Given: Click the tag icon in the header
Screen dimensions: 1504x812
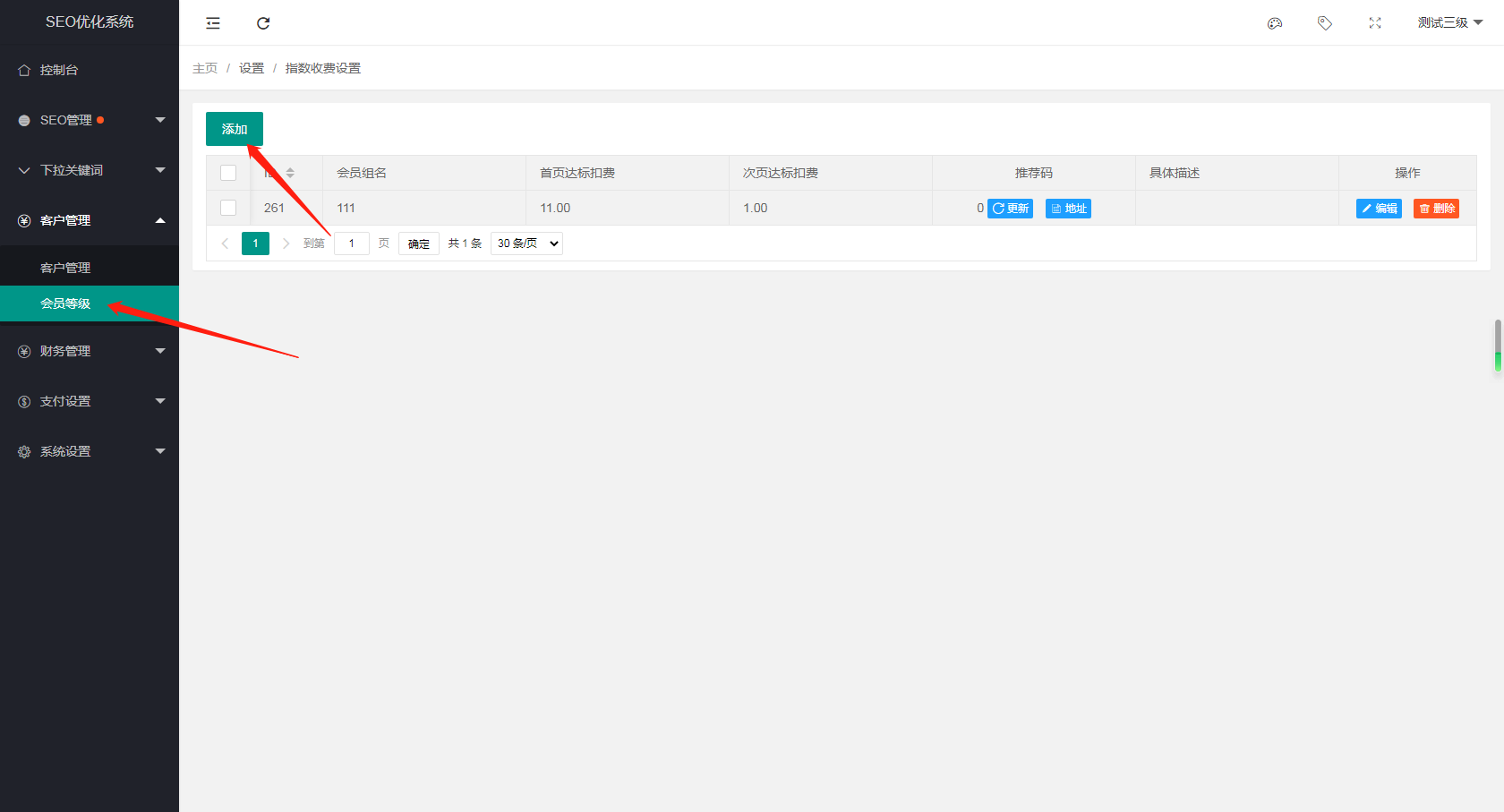Looking at the screenshot, I should click(x=1325, y=23).
